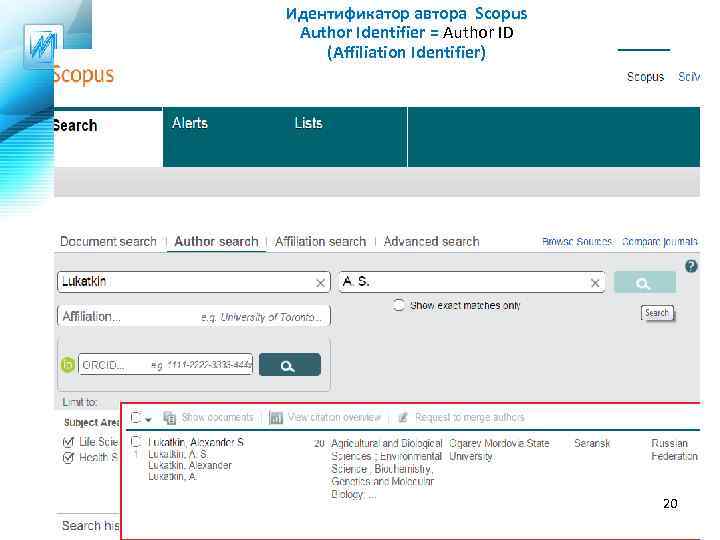This screenshot has width=720, height=540.
Task: Click the dark ORCID search magnifier button
Action: click(290, 365)
